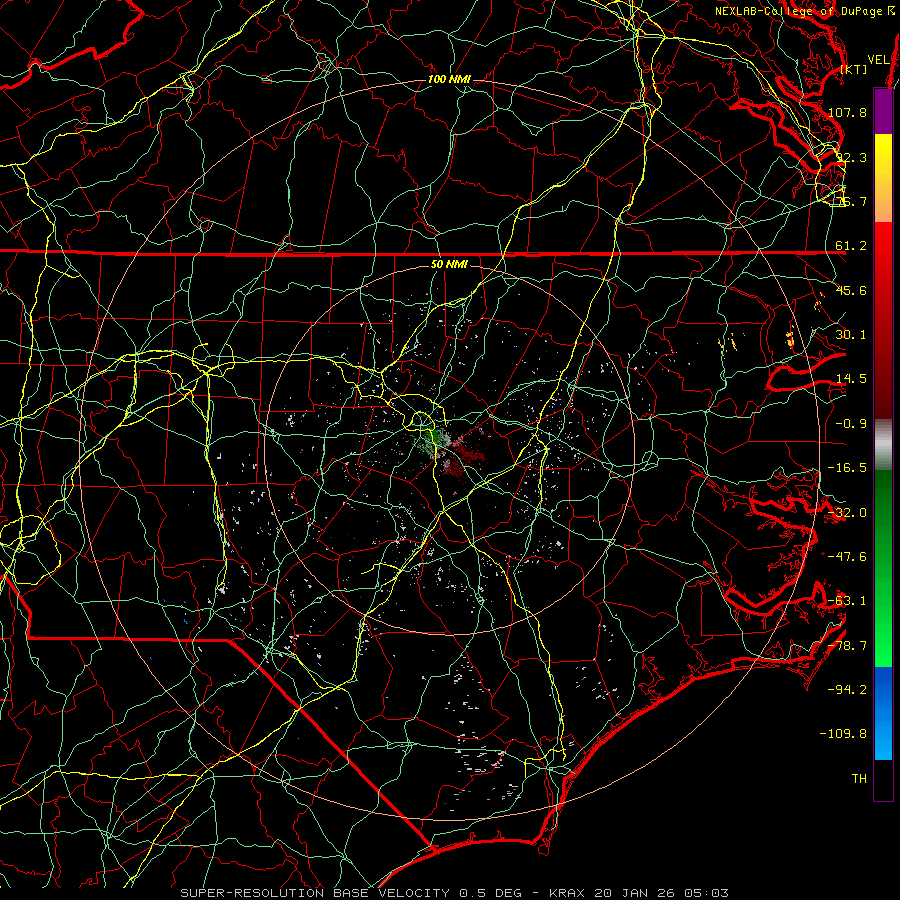900x900 pixels.
Task: Click the "50 NMI" range ring label
Action: (x=449, y=264)
